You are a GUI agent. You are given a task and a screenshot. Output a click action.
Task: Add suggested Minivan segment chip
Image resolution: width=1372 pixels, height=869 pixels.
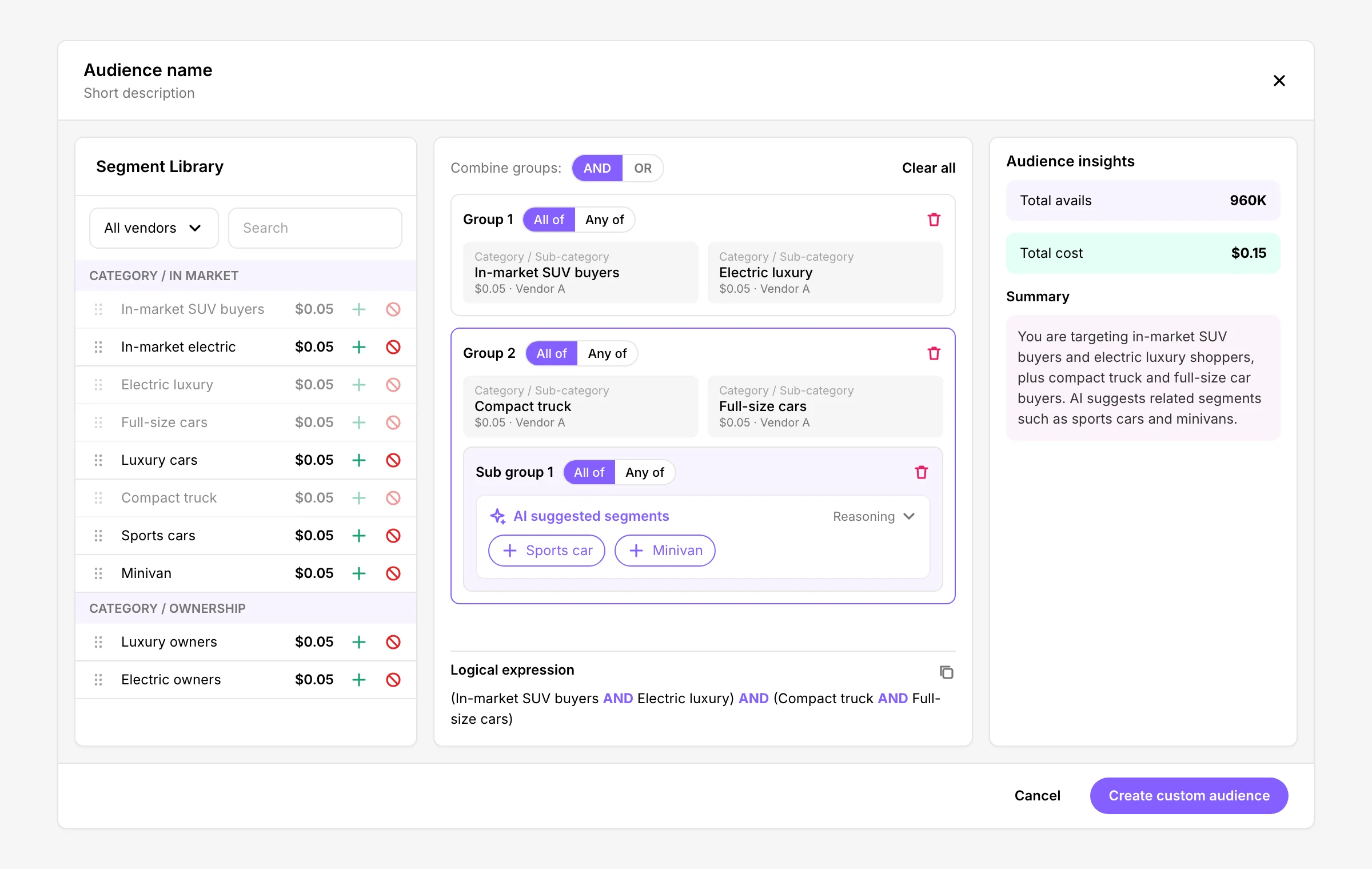tap(665, 551)
